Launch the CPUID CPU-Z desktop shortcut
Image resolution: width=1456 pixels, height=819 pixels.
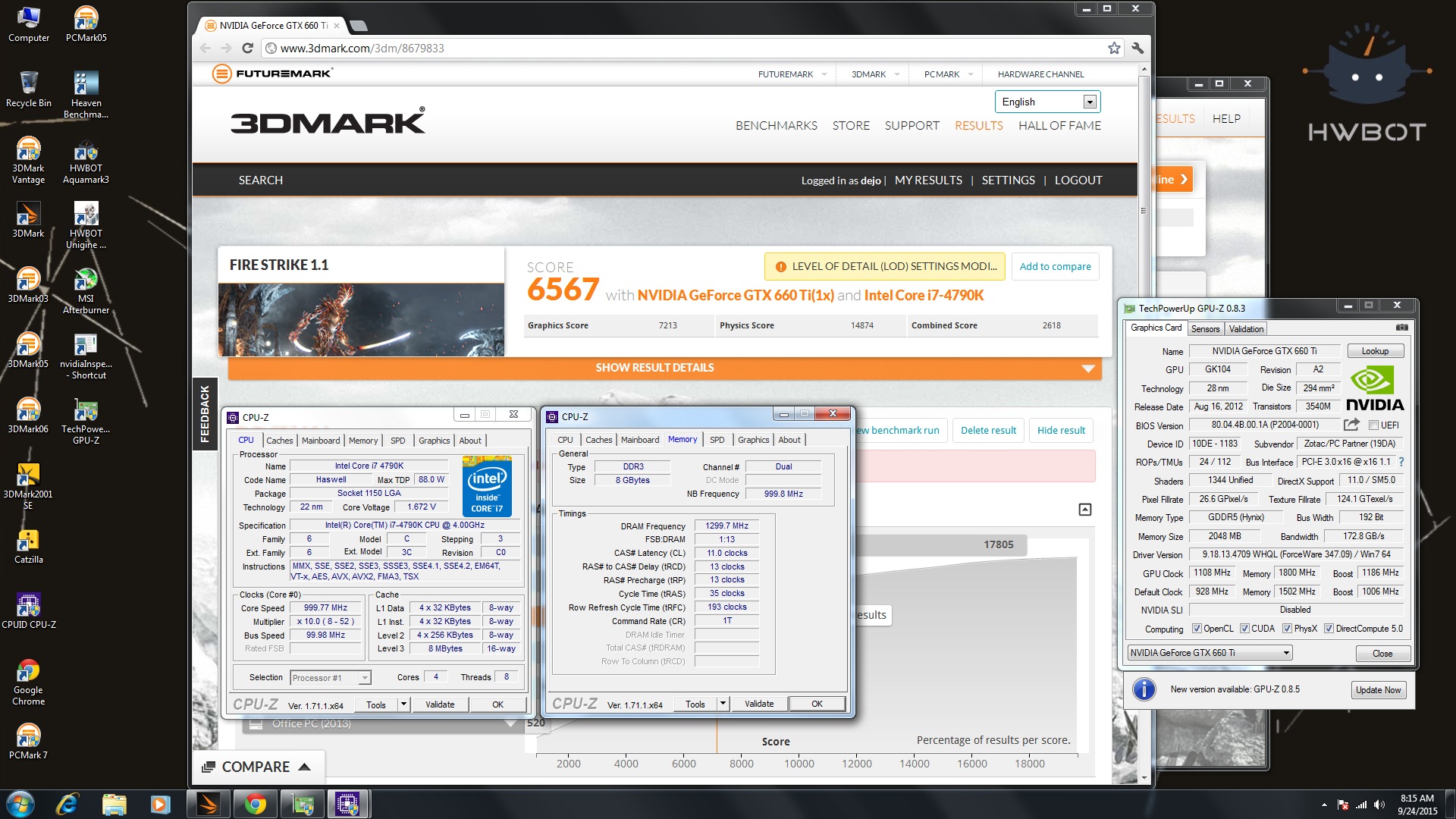tap(29, 611)
